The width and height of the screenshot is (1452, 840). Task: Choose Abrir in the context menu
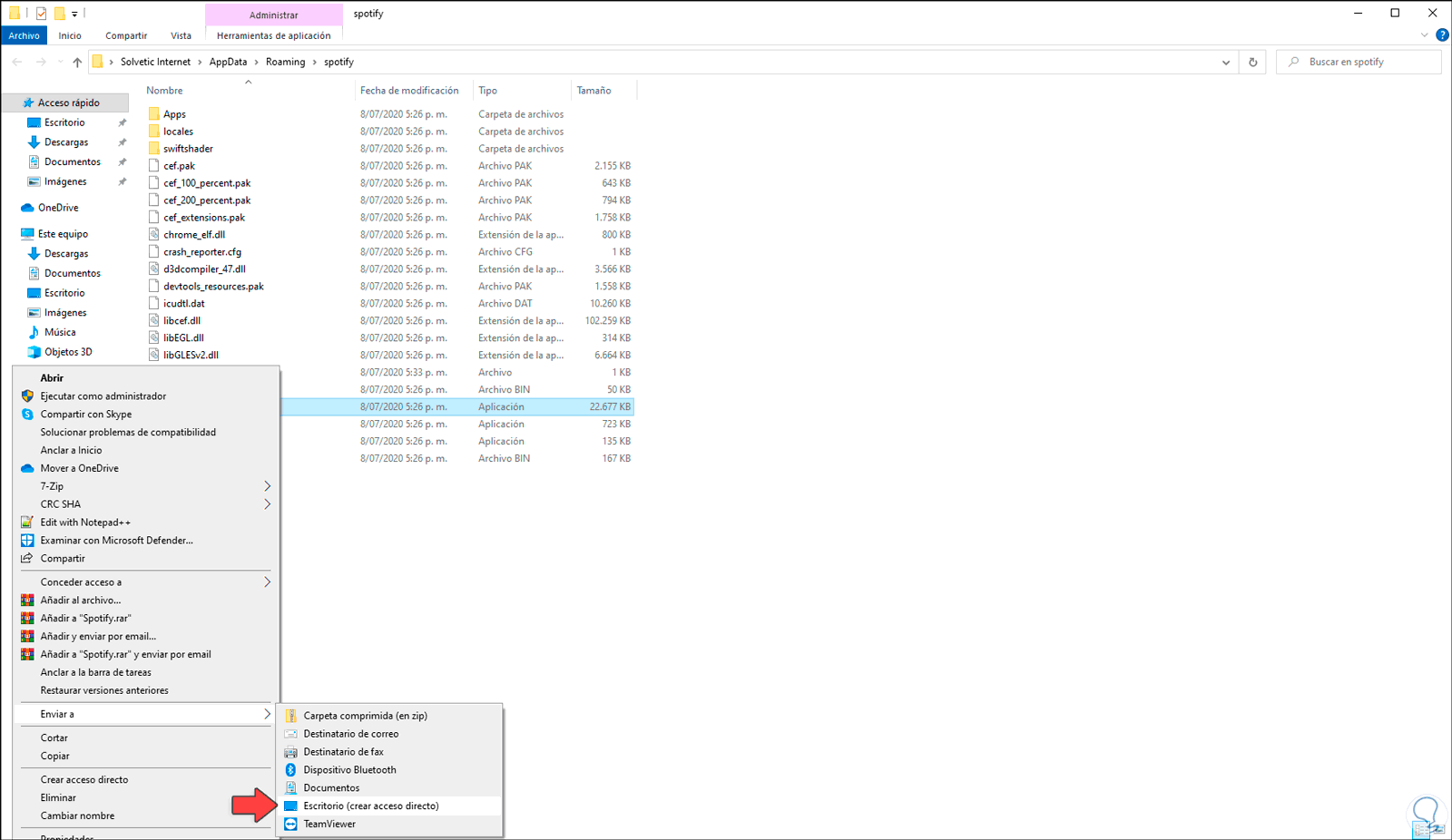click(52, 378)
